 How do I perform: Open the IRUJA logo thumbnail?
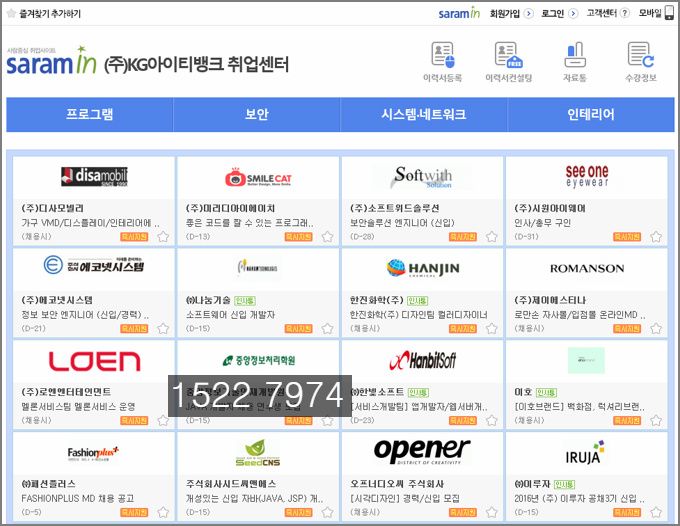[x=585, y=452]
